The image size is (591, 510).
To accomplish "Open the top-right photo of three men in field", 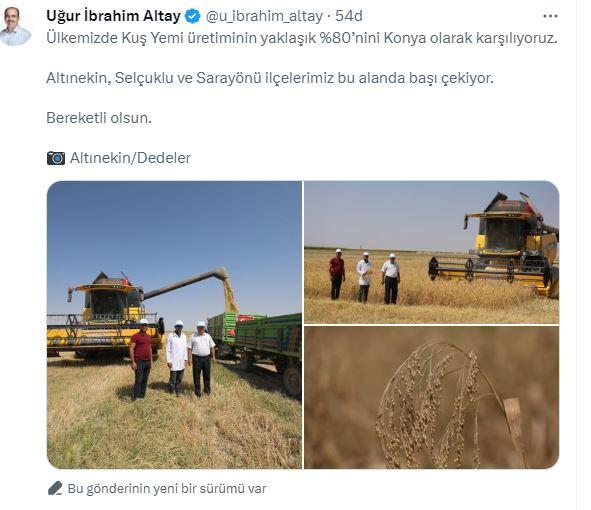I will [x=432, y=252].
